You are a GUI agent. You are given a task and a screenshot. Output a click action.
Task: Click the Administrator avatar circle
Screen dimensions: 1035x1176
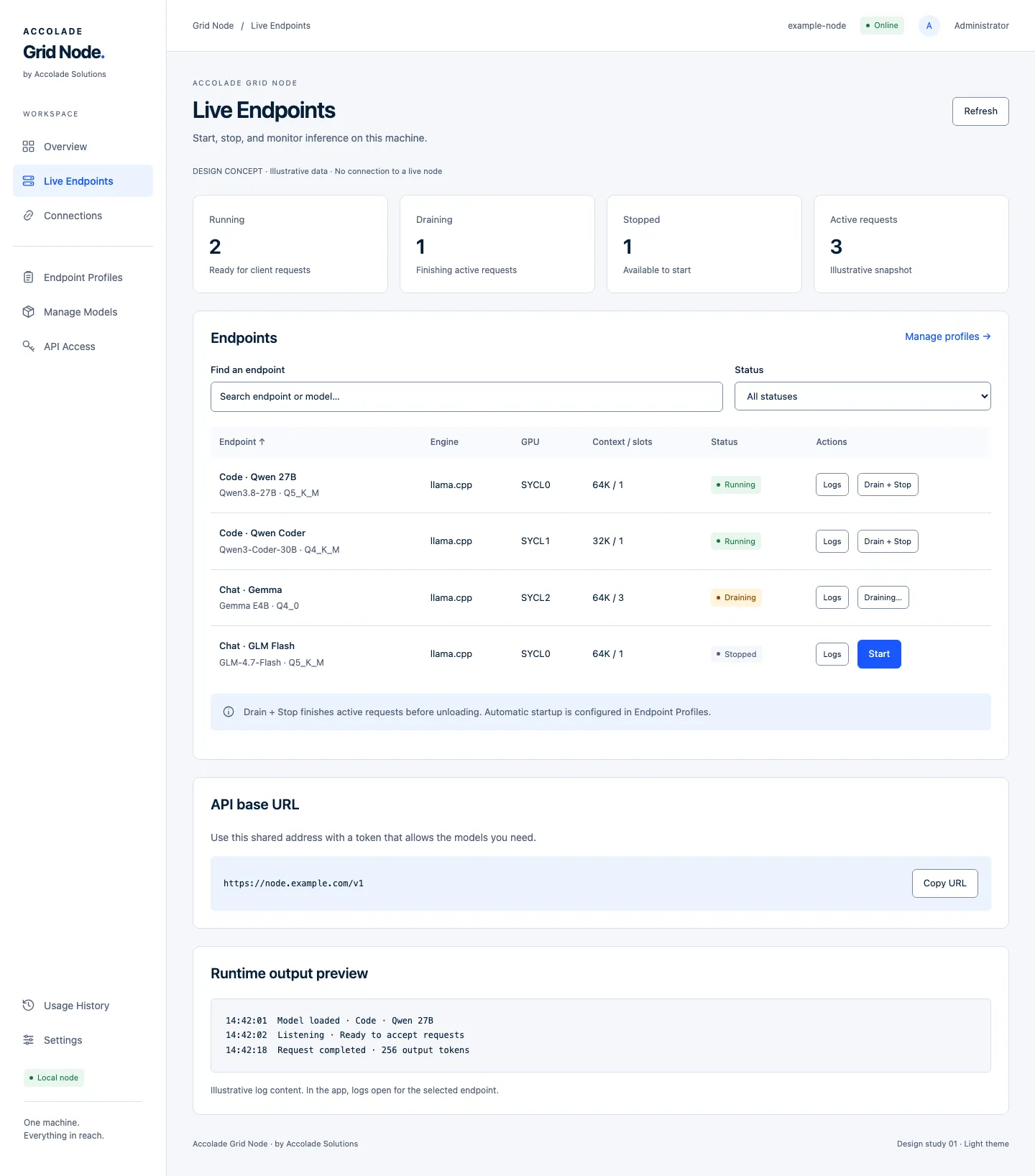pyautogui.click(x=929, y=26)
